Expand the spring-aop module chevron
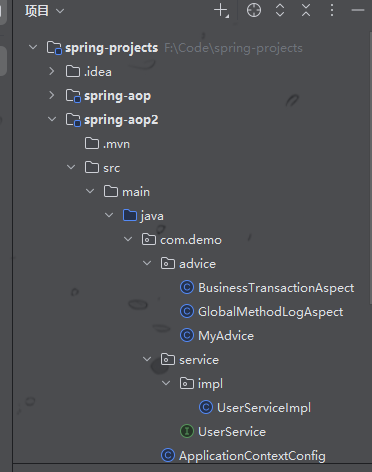The height and width of the screenshot is (472, 372). point(52,95)
